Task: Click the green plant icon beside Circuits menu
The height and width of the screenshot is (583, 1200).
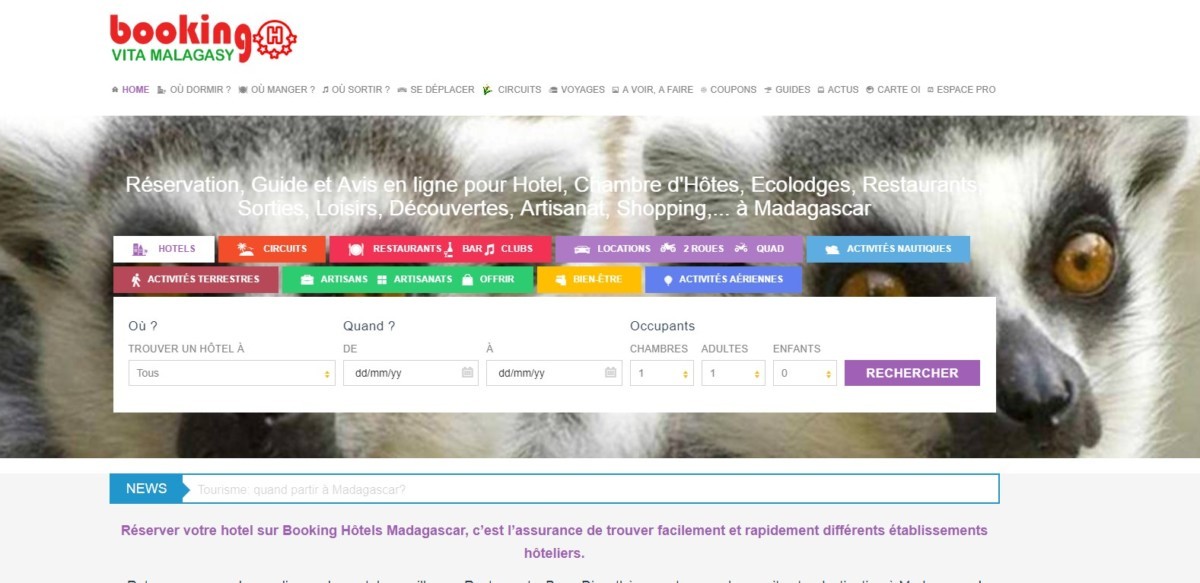Action: 487,90
